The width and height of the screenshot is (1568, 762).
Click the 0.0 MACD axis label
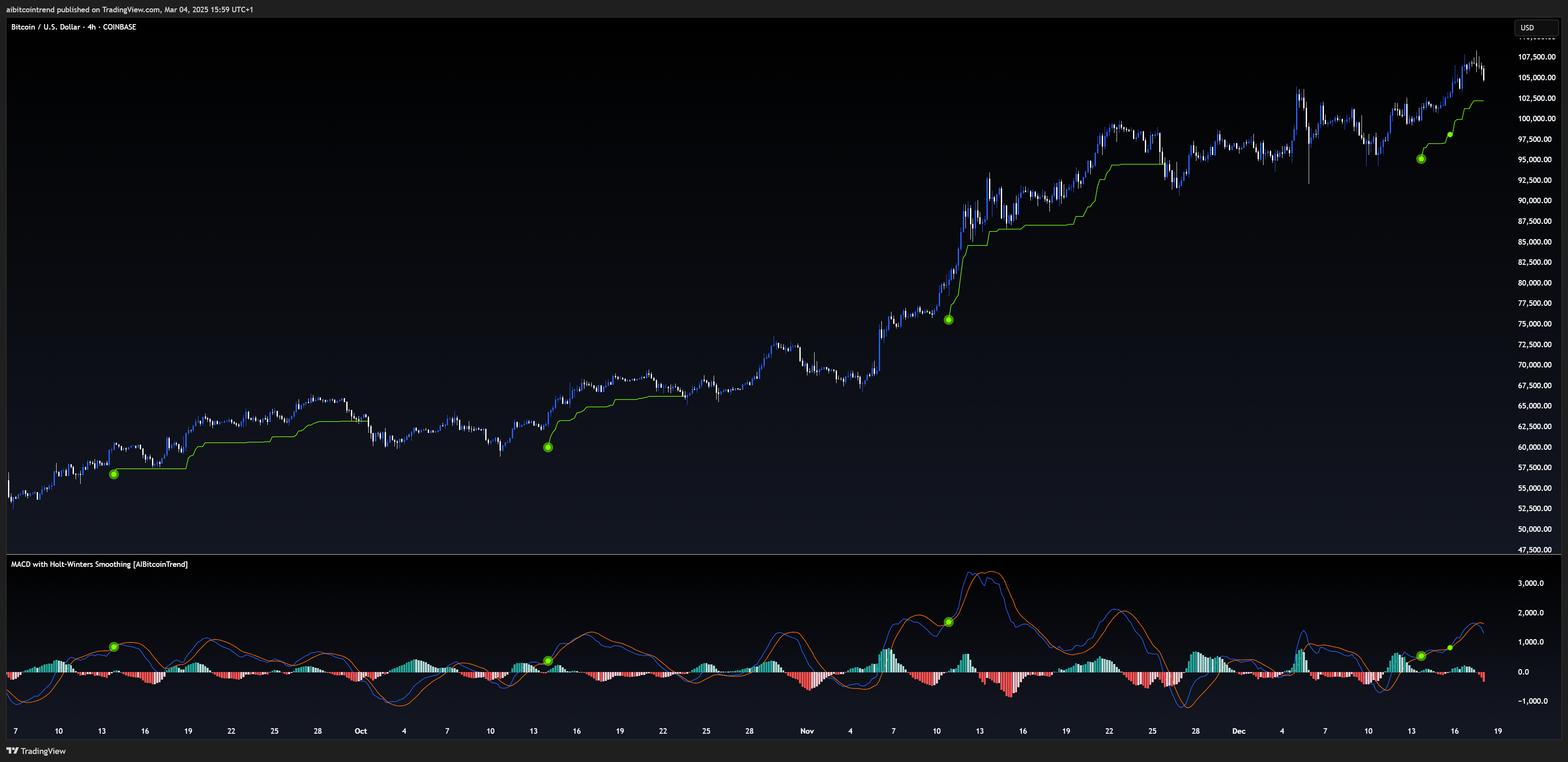(x=1523, y=672)
